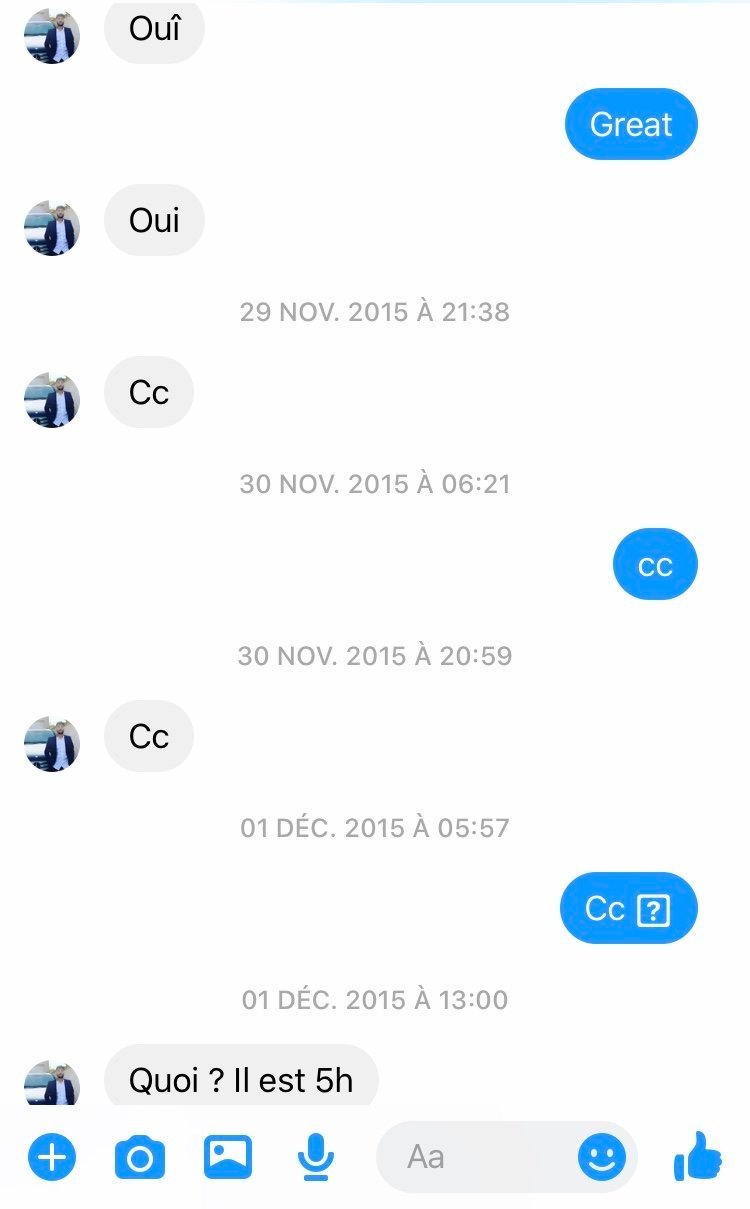Tap the sent "Cc ?" emoji message bubble
The width and height of the screenshot is (750, 1209).
click(x=628, y=908)
